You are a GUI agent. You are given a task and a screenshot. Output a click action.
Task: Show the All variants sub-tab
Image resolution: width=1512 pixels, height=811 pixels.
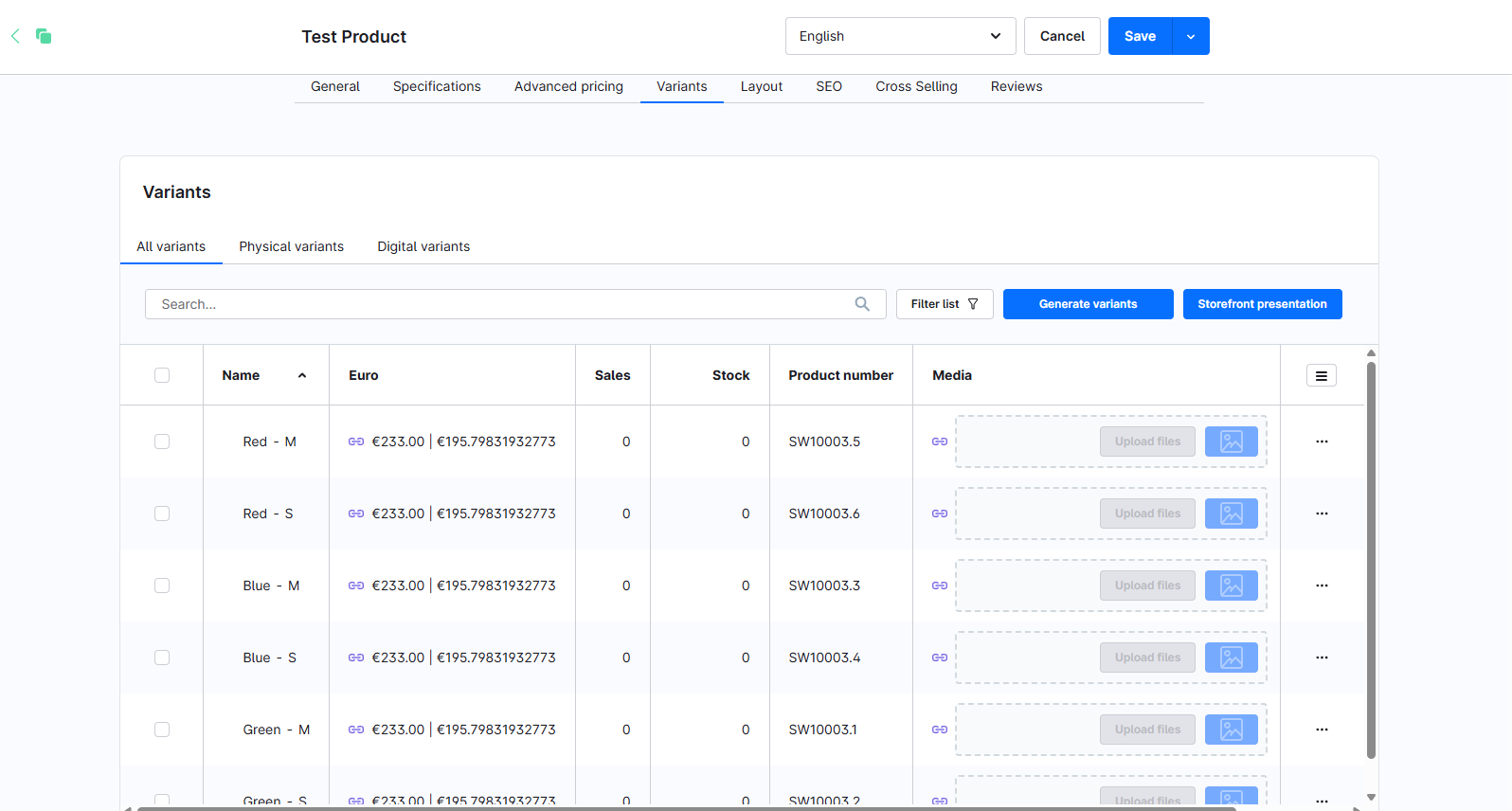click(171, 246)
